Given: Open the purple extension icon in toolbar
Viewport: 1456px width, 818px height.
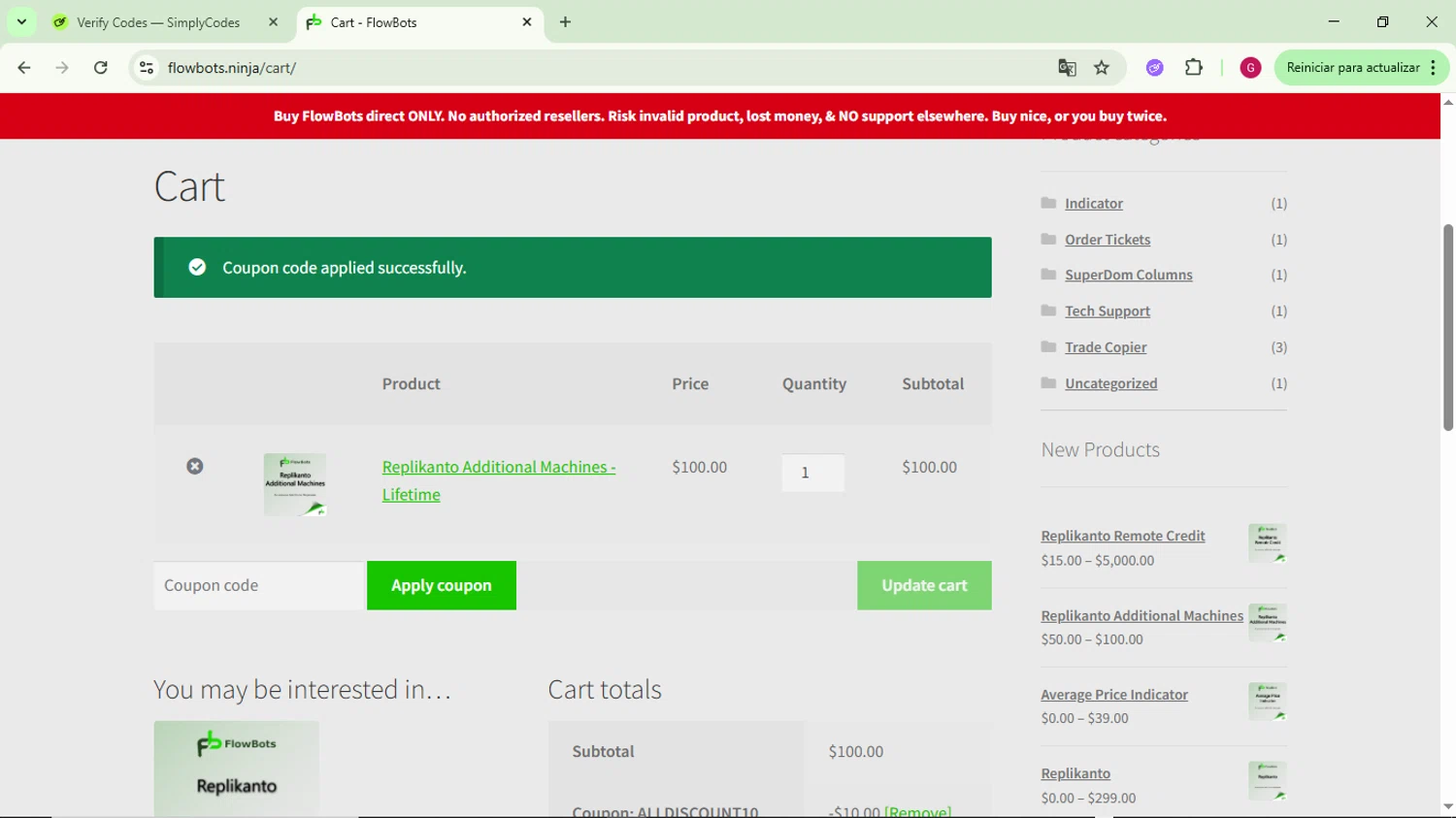Looking at the screenshot, I should click(1154, 68).
